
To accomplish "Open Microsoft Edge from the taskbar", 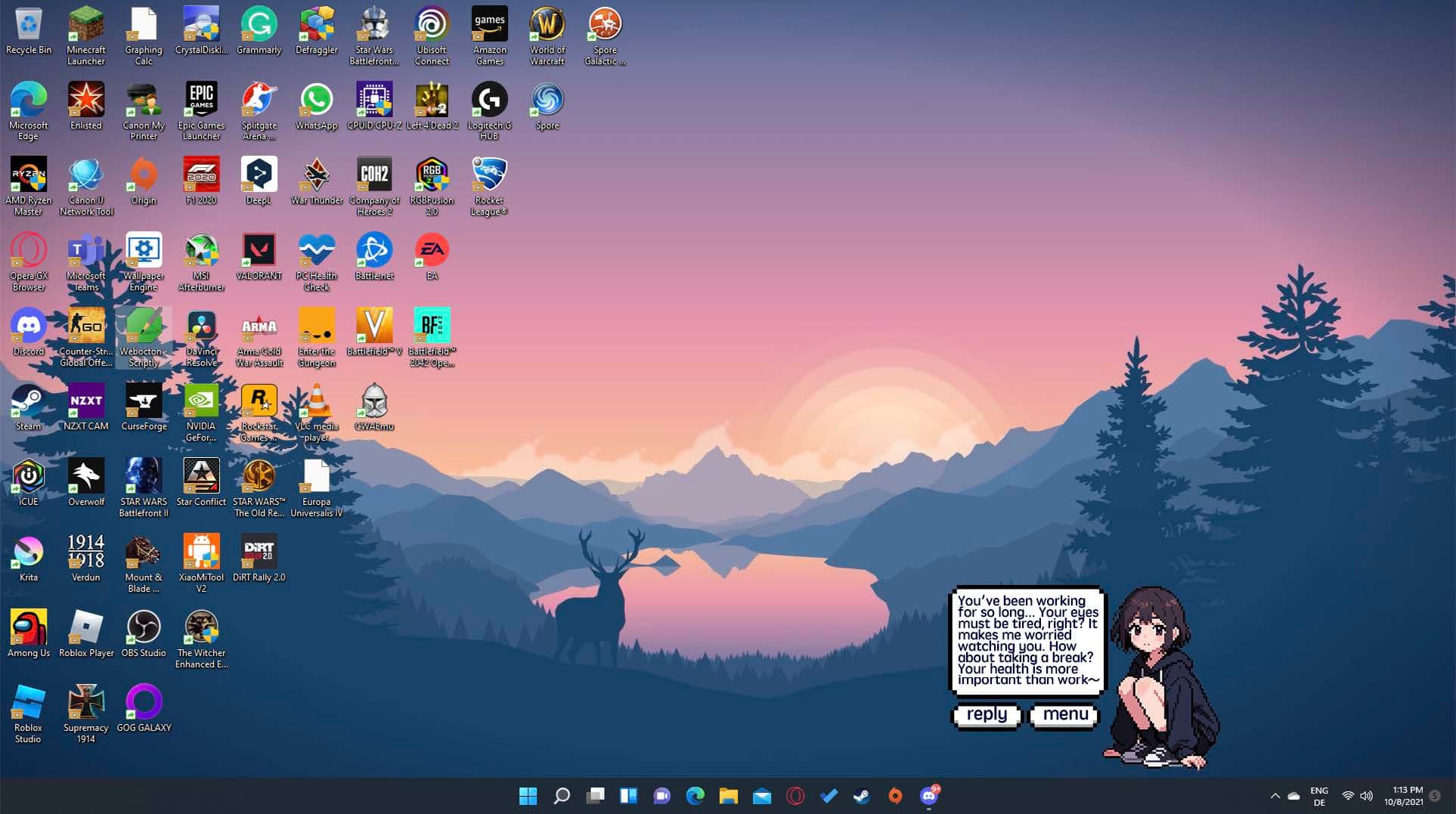I will (x=695, y=796).
